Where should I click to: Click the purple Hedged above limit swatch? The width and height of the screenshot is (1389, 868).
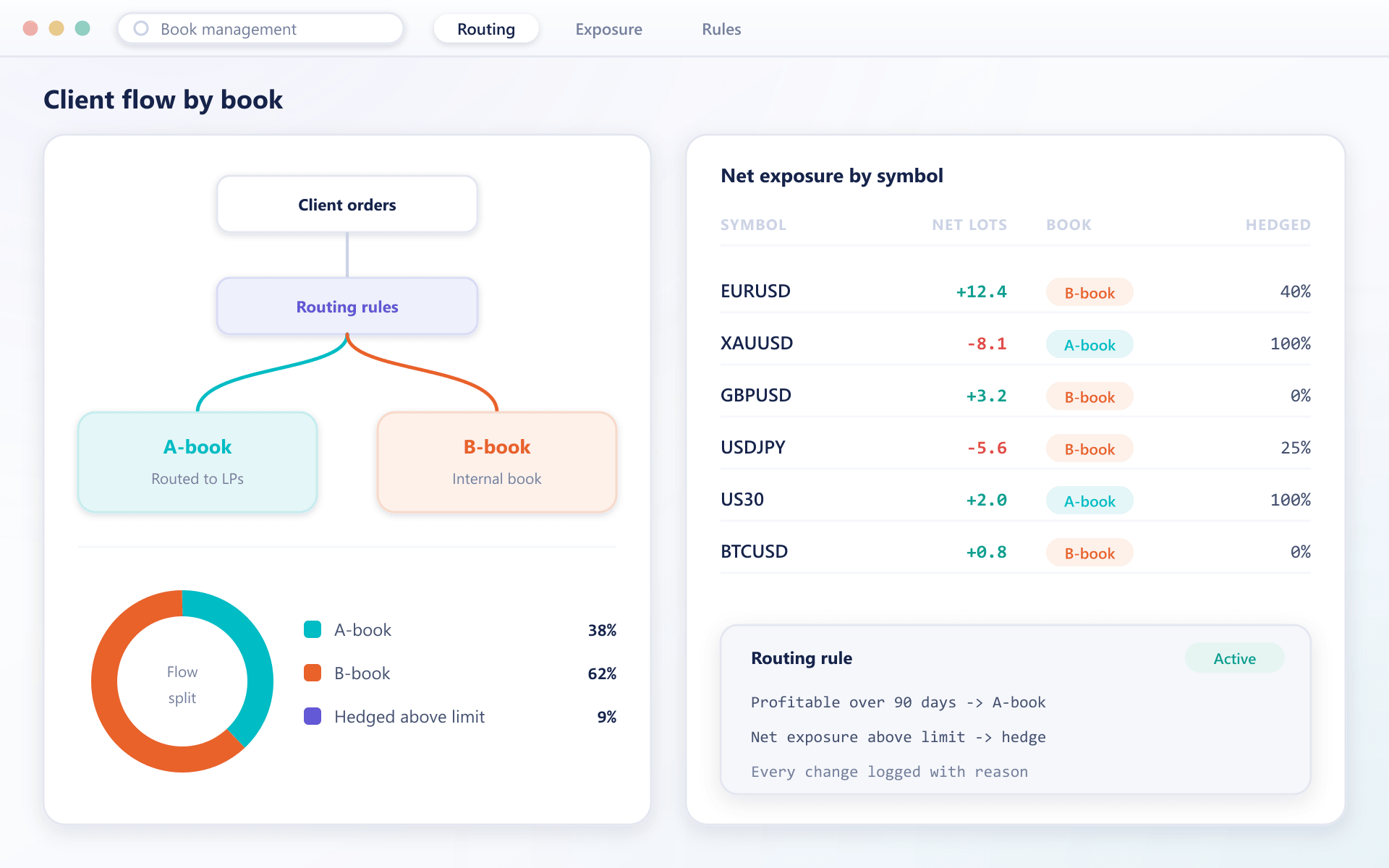[x=313, y=716]
